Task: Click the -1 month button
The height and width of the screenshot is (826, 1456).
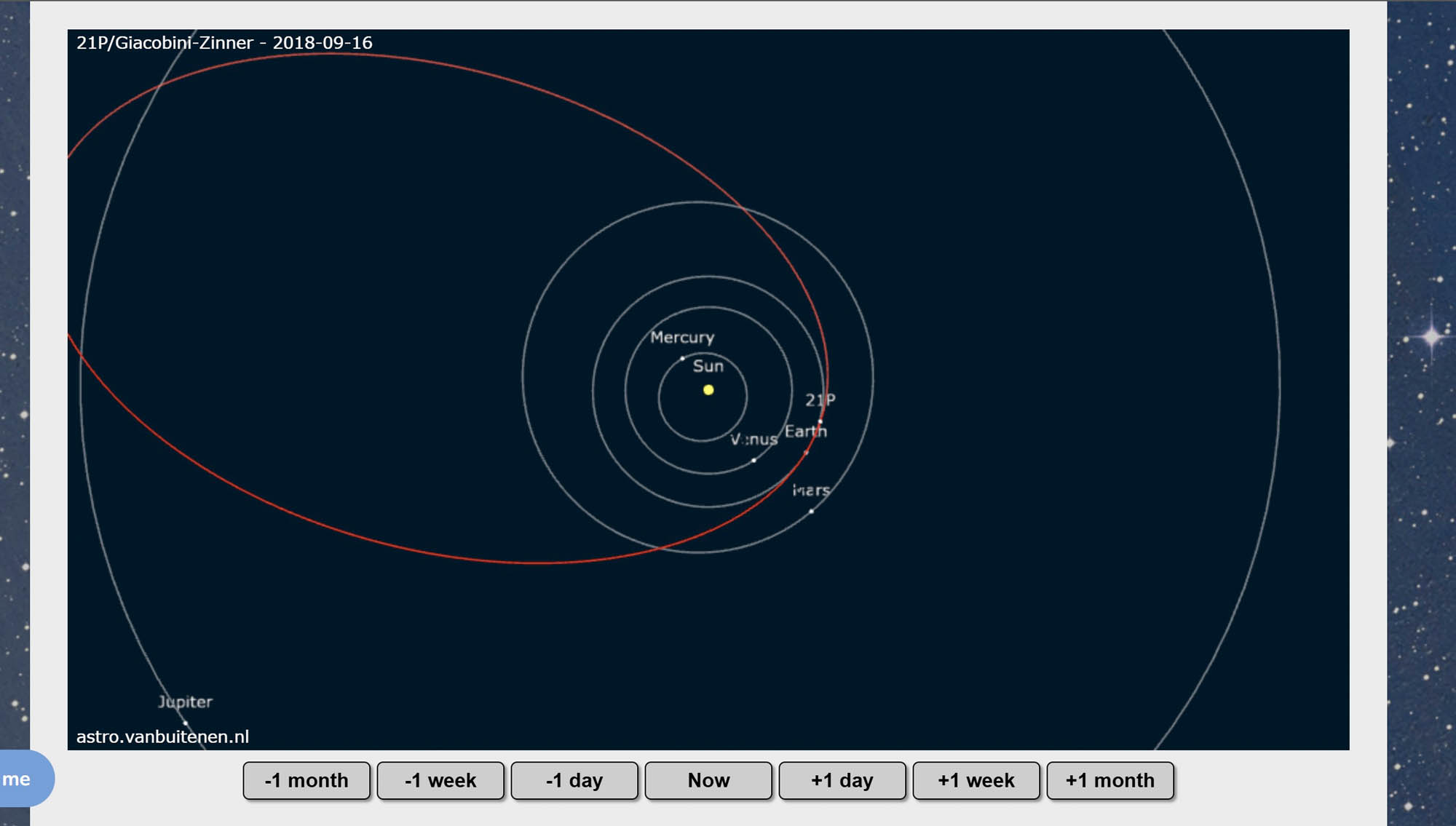Action: coord(306,780)
